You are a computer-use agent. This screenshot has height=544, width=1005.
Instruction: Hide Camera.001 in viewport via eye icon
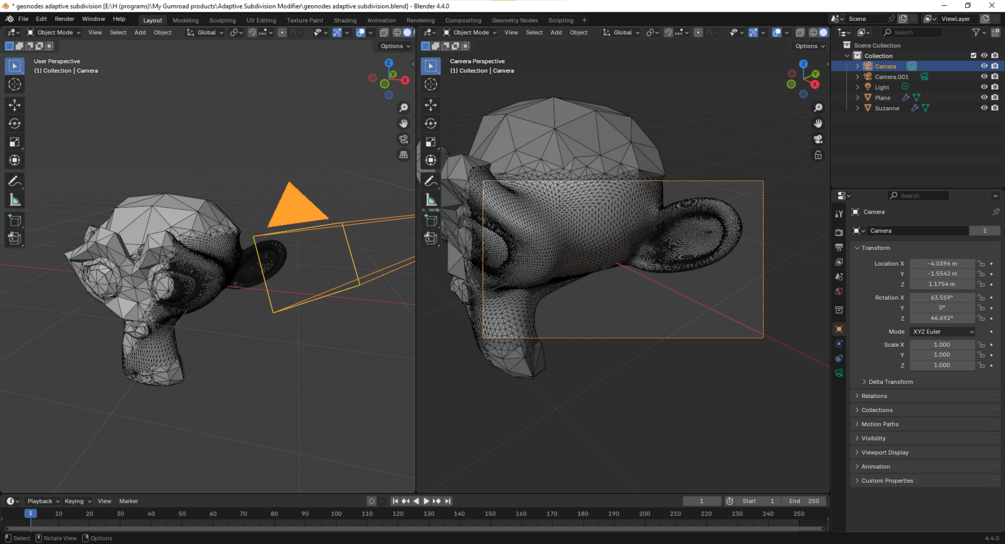[984, 76]
